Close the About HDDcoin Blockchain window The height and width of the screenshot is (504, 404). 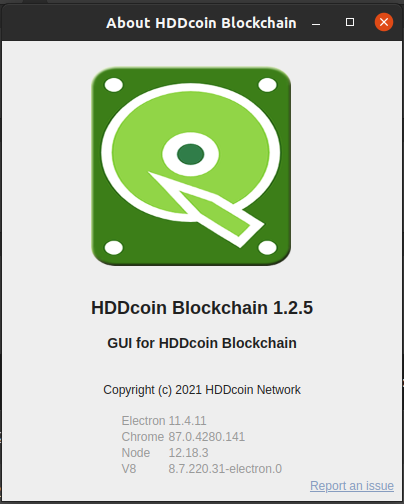[x=384, y=22]
